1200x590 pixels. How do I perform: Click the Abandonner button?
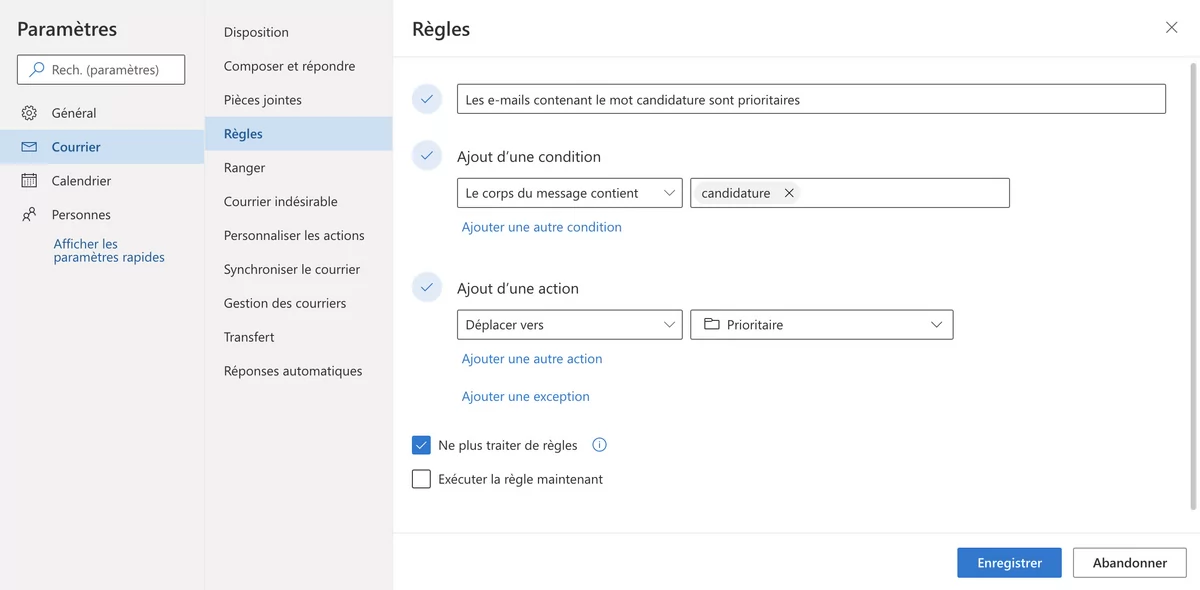1130,563
